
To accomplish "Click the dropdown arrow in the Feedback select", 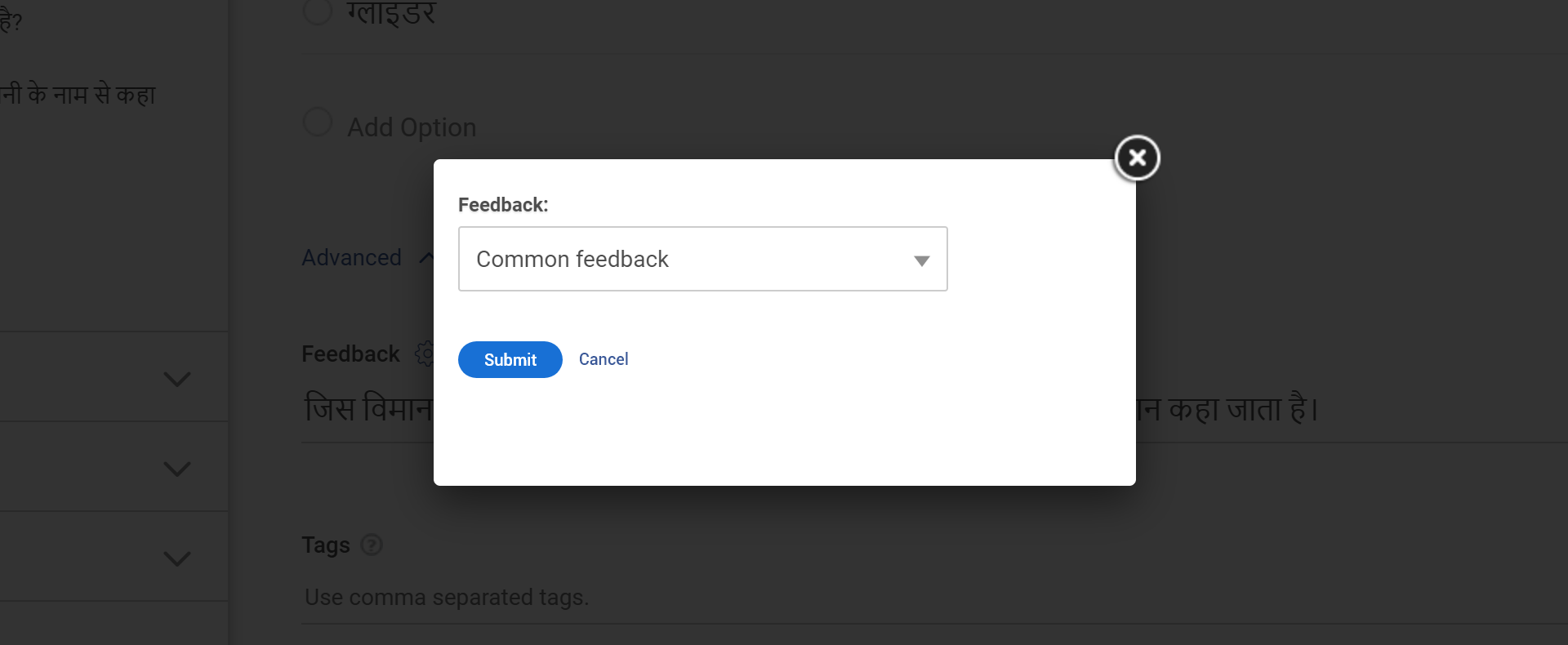I will (x=922, y=260).
